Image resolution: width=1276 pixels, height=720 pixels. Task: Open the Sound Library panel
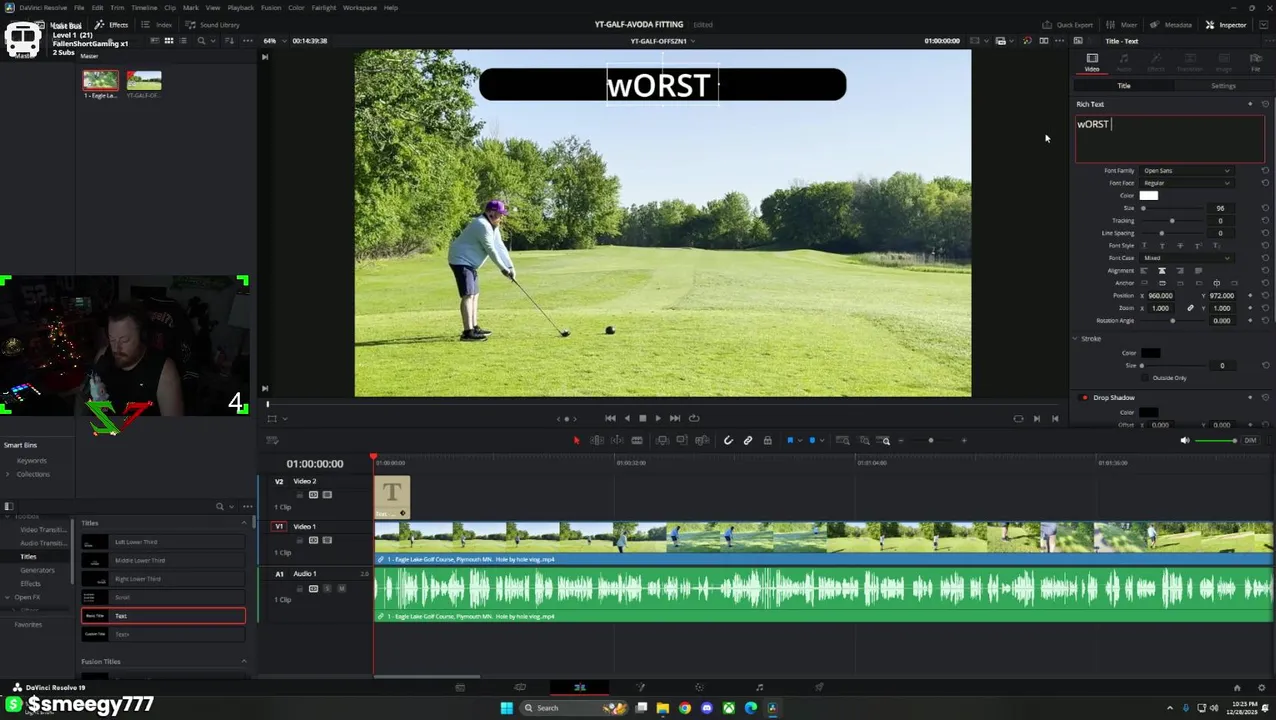(x=213, y=25)
